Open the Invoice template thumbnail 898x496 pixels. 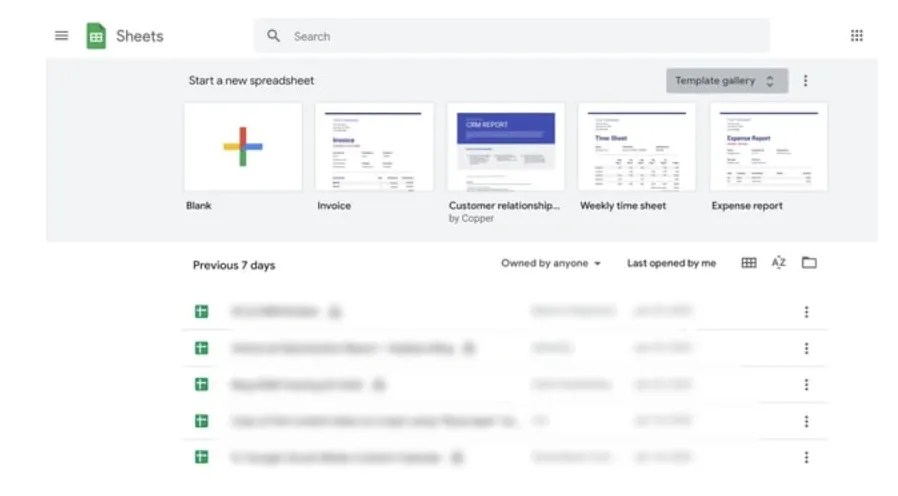[374, 147]
